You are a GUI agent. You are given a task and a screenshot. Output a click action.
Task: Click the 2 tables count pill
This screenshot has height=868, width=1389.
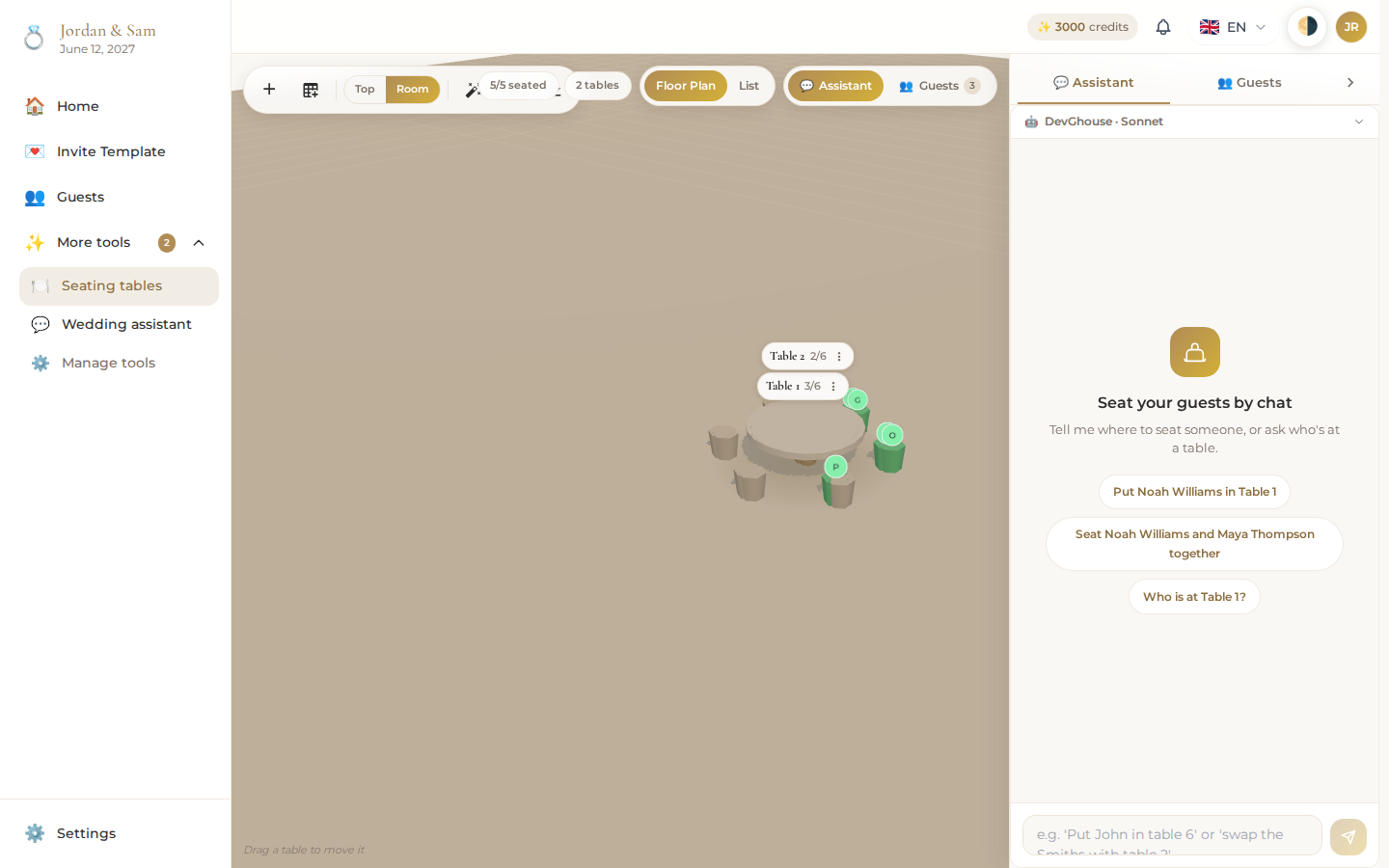(597, 86)
